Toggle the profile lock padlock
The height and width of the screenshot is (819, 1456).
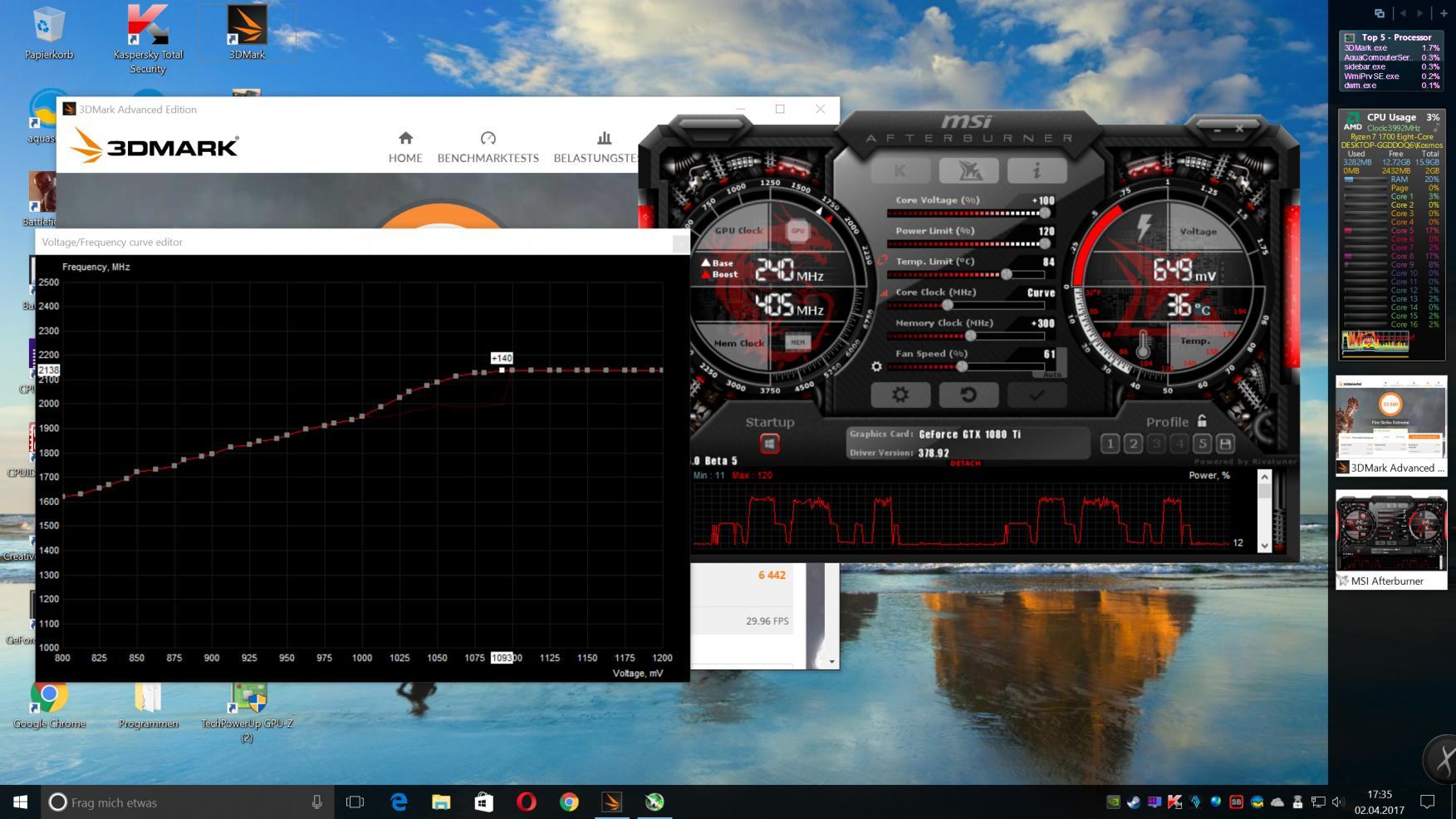1201,421
